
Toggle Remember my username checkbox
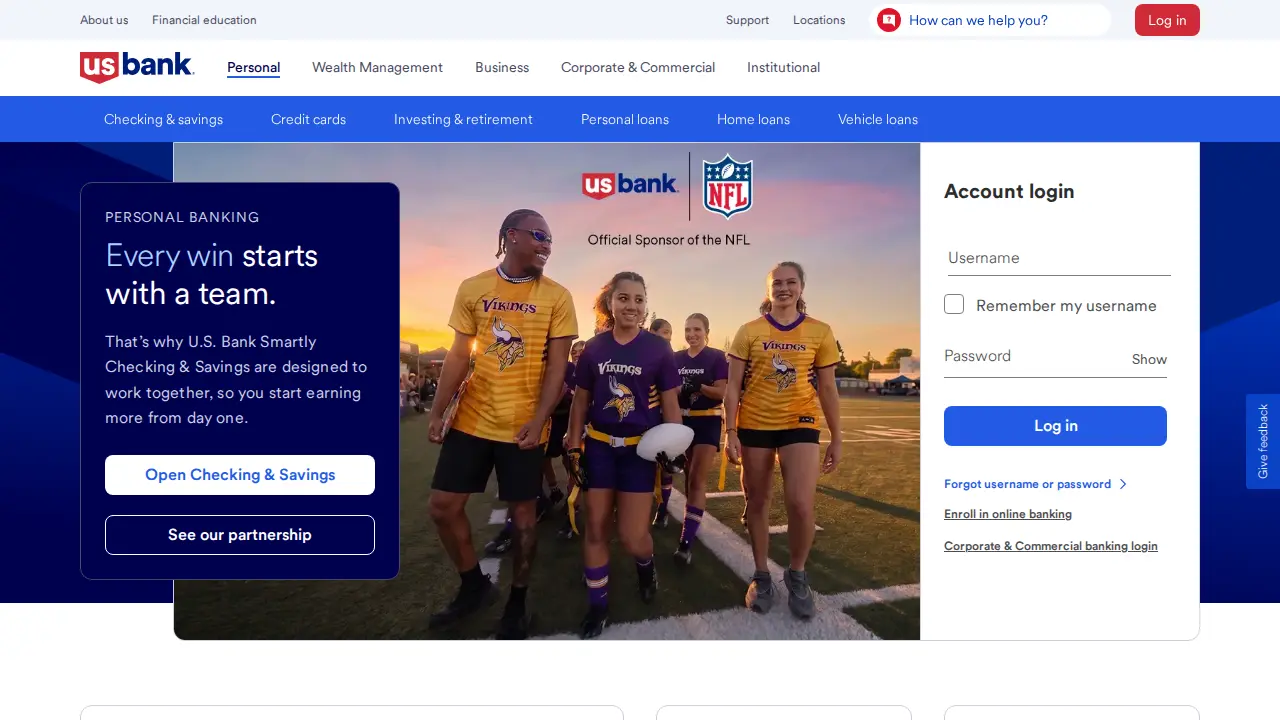click(954, 304)
